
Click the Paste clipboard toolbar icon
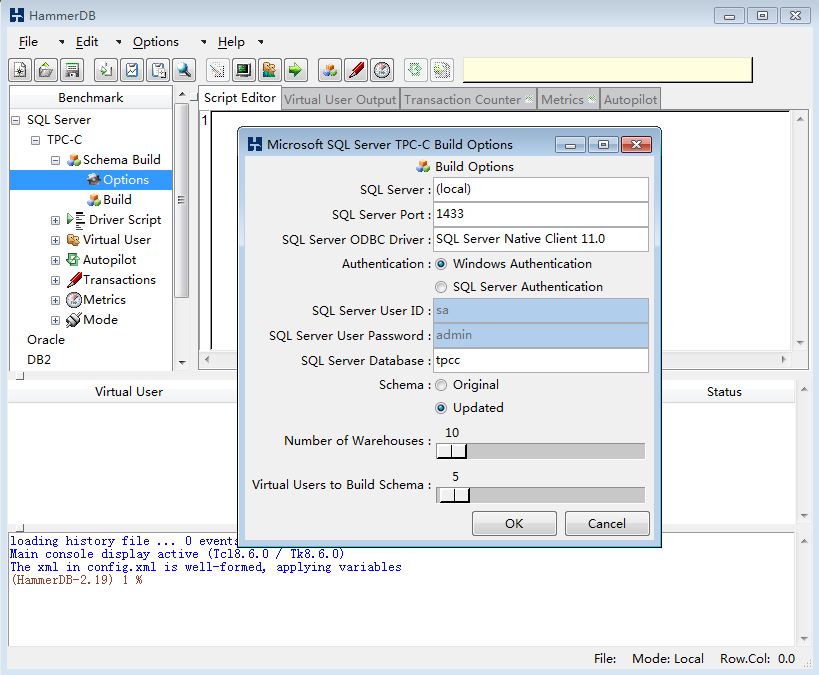pyautogui.click(x=158, y=69)
